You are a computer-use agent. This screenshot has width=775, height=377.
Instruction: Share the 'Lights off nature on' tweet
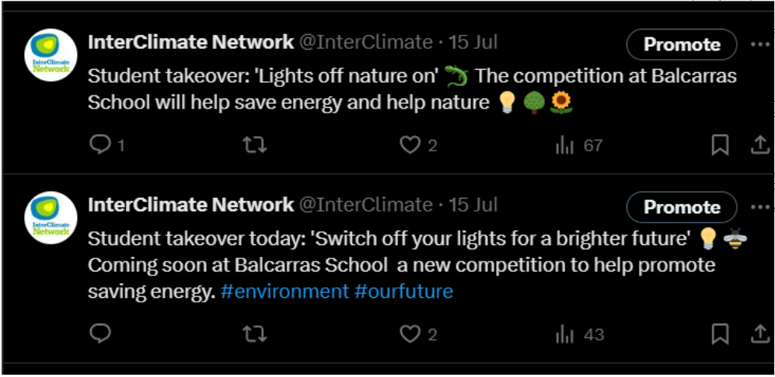tap(760, 145)
